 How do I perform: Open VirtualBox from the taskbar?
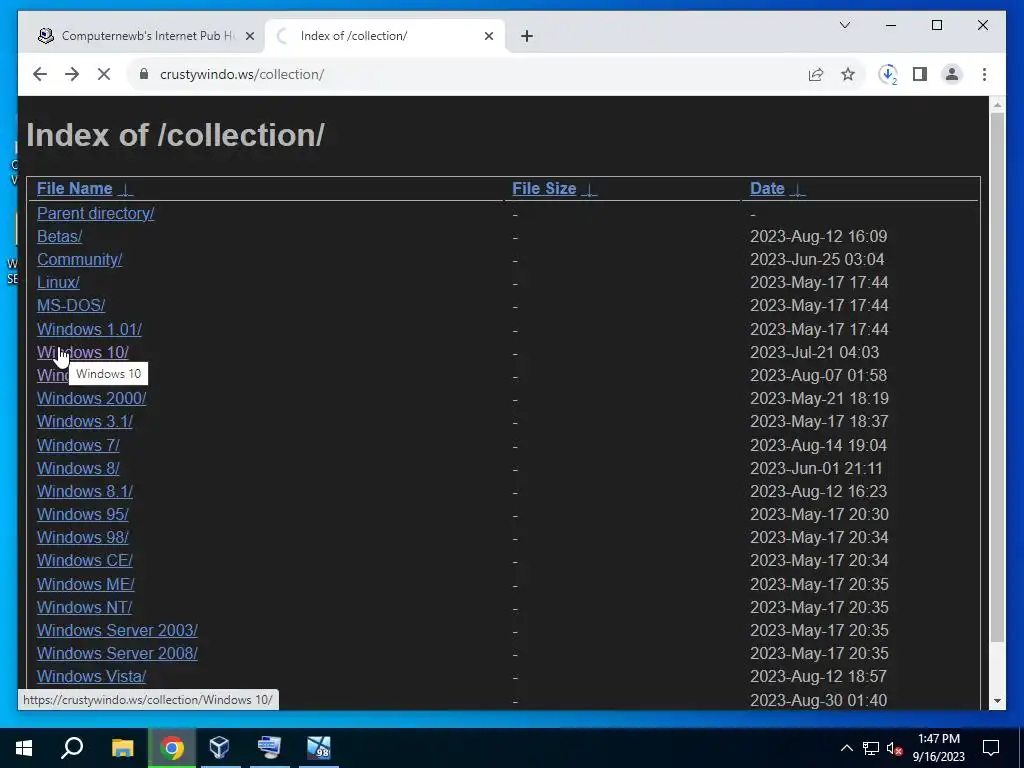coord(219,748)
